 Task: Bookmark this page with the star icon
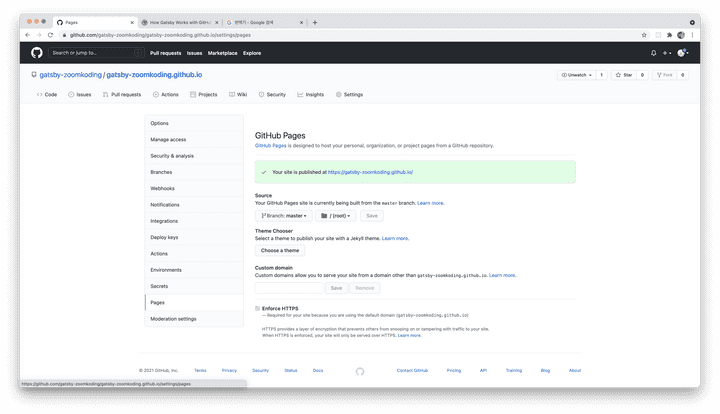point(644,35)
